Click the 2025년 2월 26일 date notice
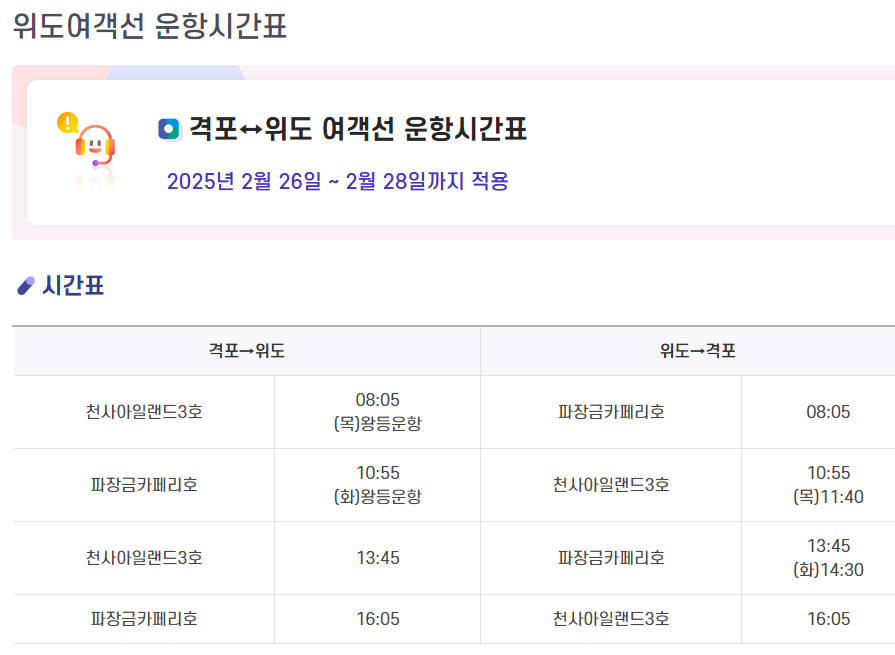This screenshot has width=895, height=655. tap(337, 181)
